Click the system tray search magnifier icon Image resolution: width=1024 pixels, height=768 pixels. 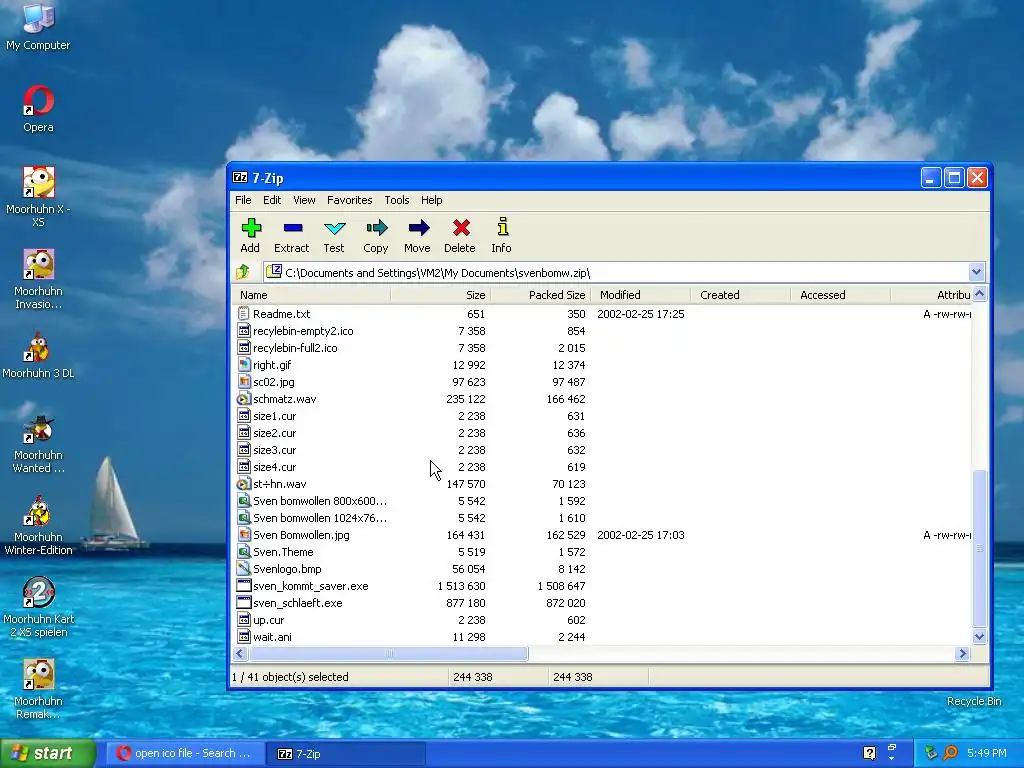point(950,753)
